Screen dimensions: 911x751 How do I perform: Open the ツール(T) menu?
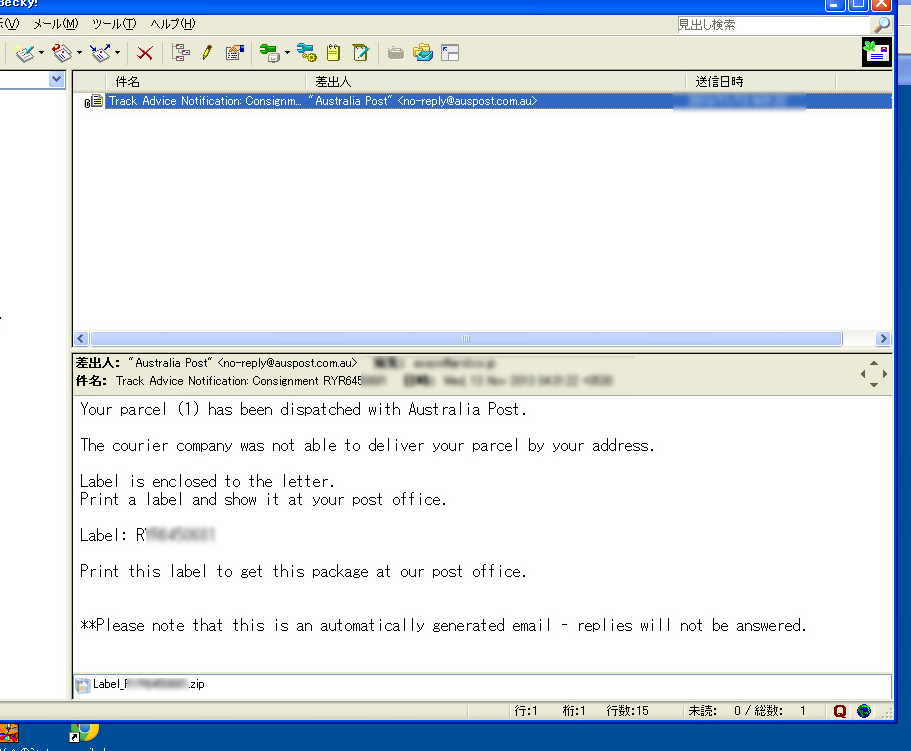point(114,24)
